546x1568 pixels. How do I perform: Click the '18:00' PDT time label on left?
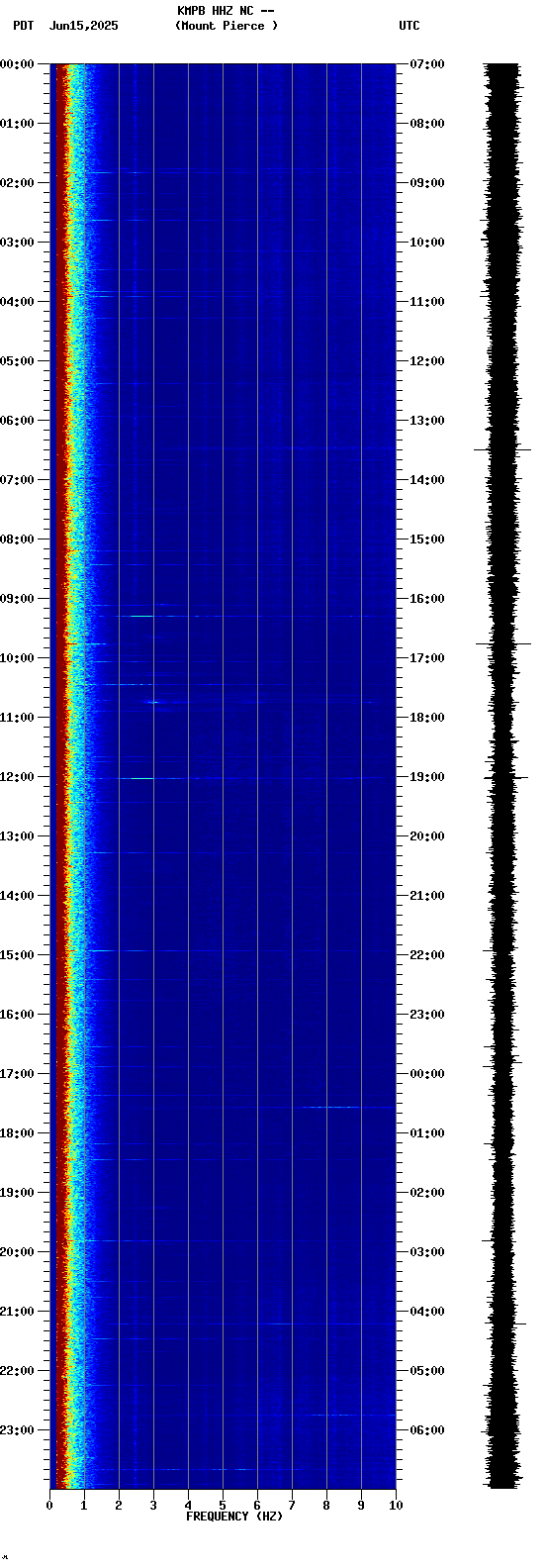tap(17, 1133)
